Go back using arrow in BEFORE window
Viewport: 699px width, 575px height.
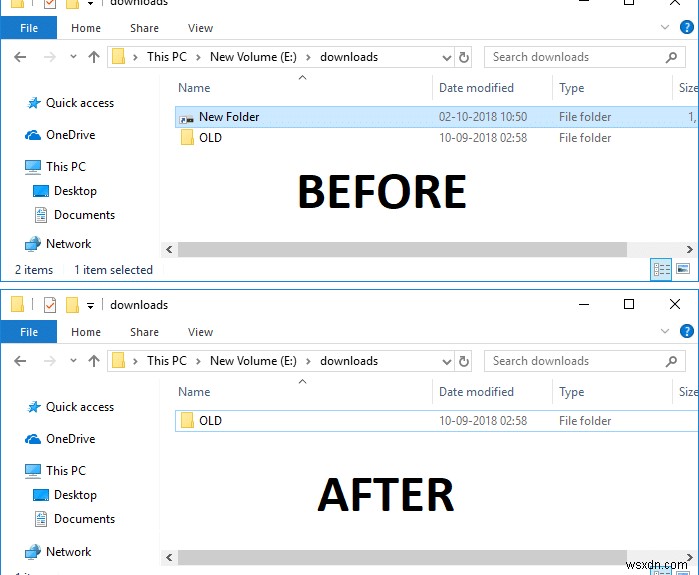click(20, 57)
